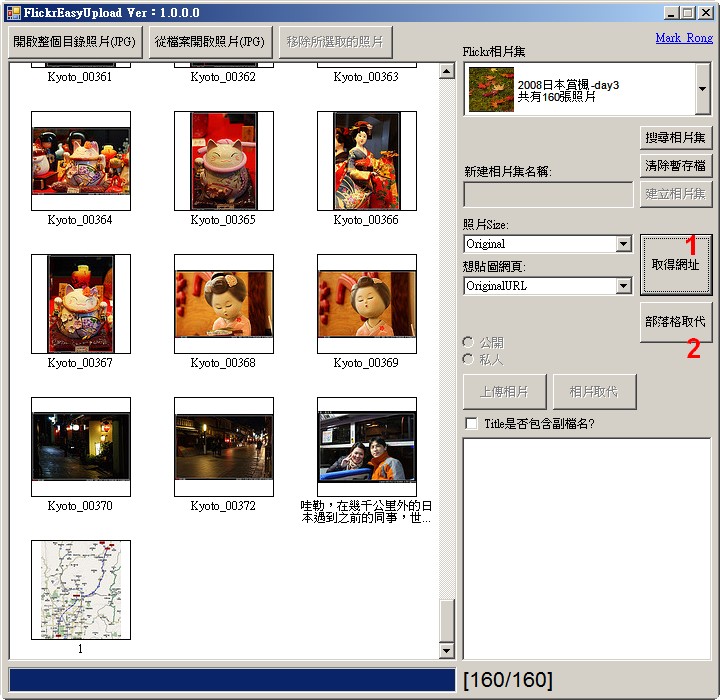This screenshot has height=700, width=720.
Task: Click the 搜尋相片集 button
Action: [675, 137]
